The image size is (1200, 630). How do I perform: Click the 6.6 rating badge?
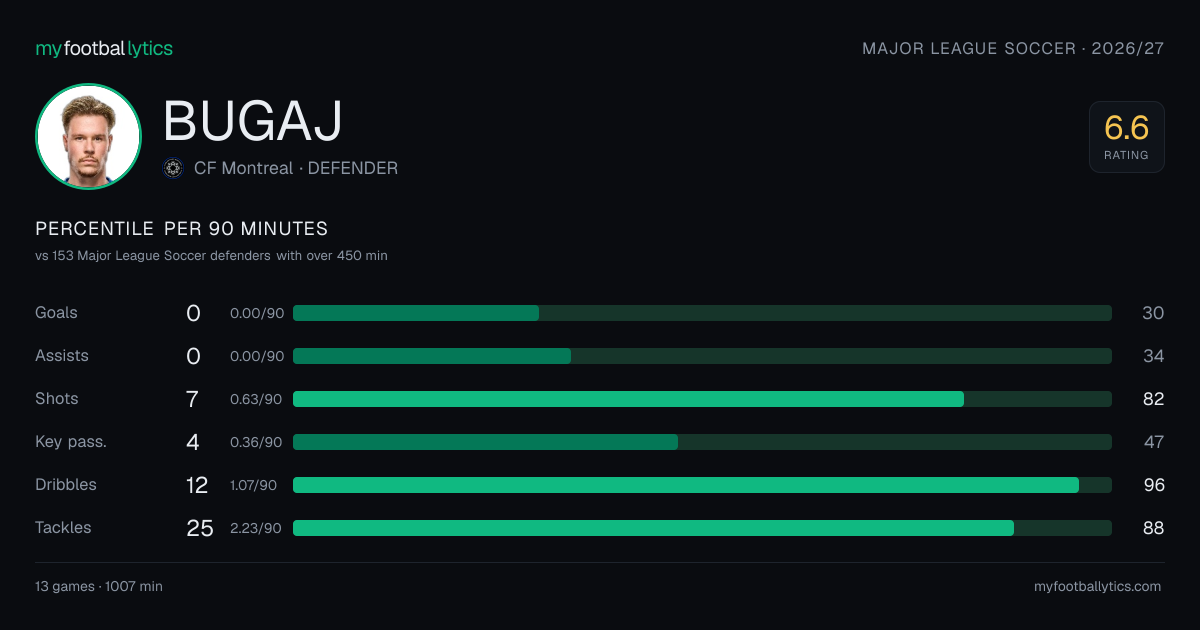(1126, 137)
